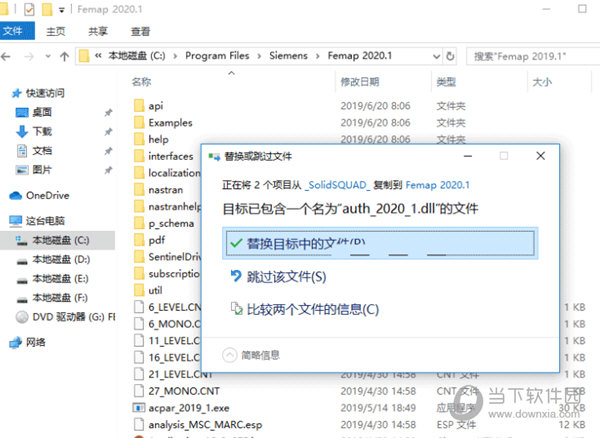Open 文档 in quick access

pos(42,150)
